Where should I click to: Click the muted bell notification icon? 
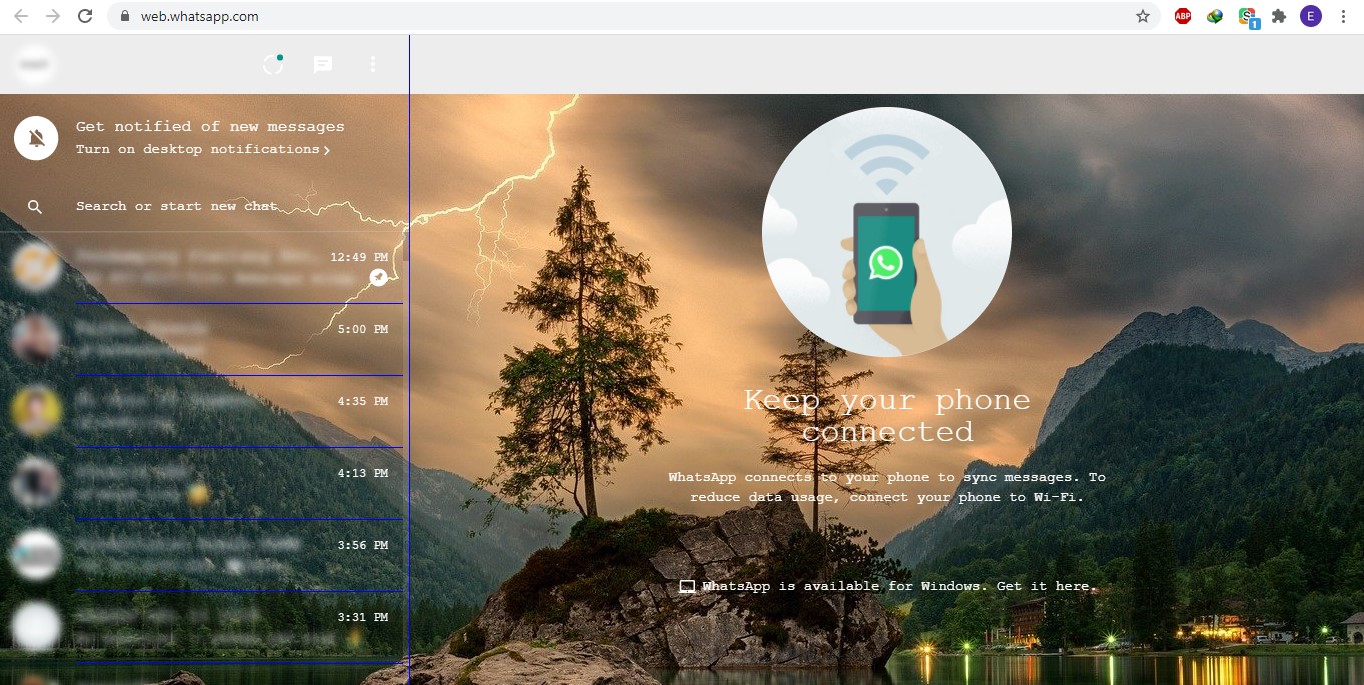(36, 138)
